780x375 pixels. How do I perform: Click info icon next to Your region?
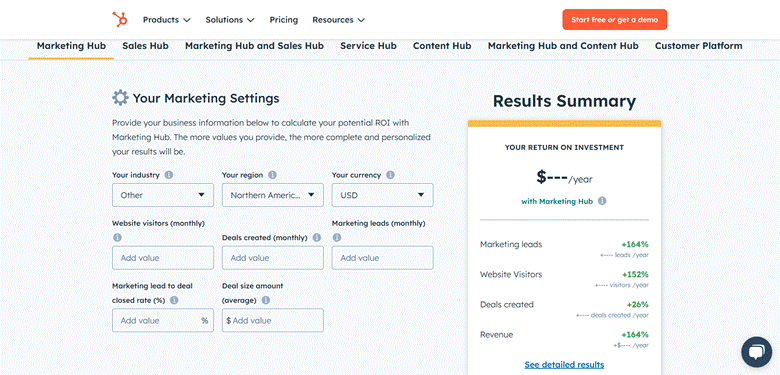(272, 175)
